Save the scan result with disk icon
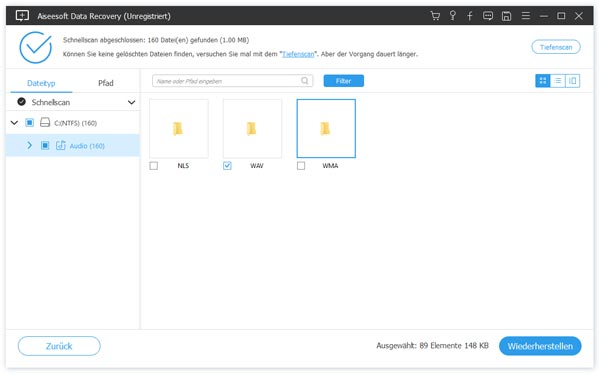 pos(506,16)
